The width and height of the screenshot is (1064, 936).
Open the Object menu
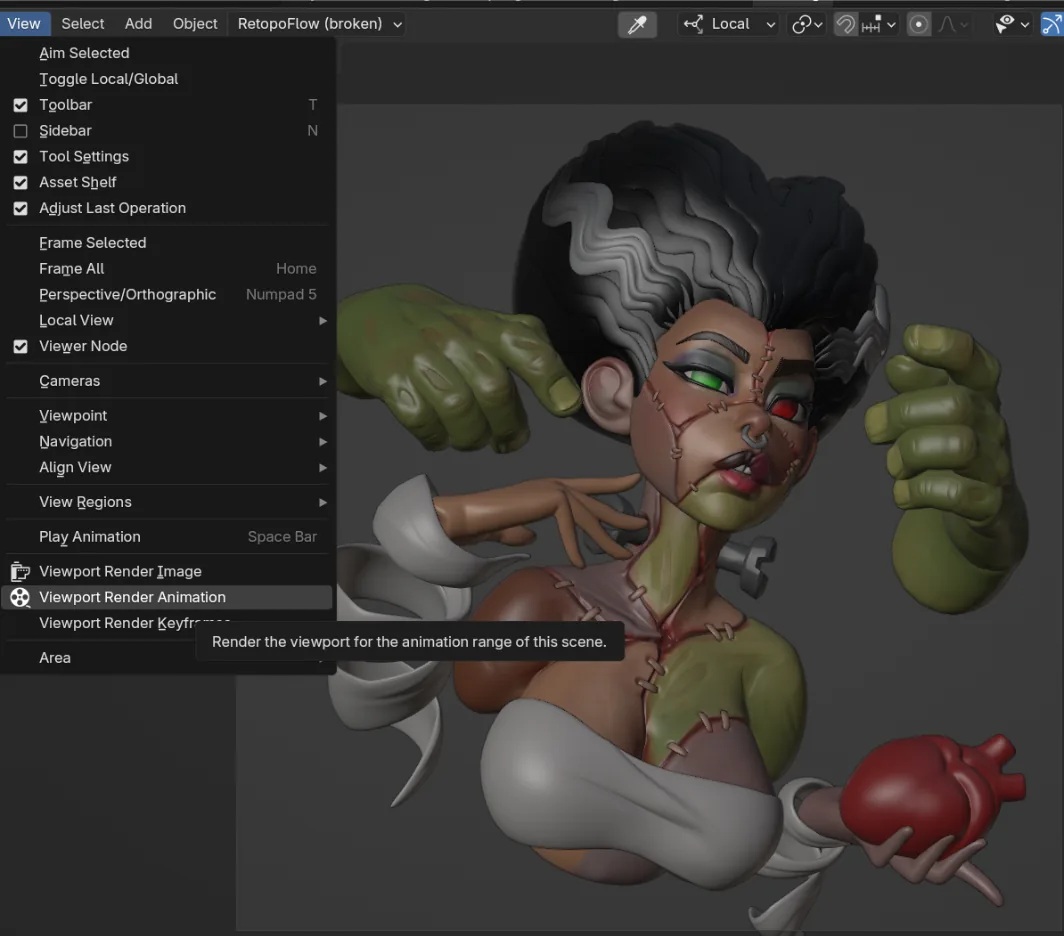click(x=195, y=24)
